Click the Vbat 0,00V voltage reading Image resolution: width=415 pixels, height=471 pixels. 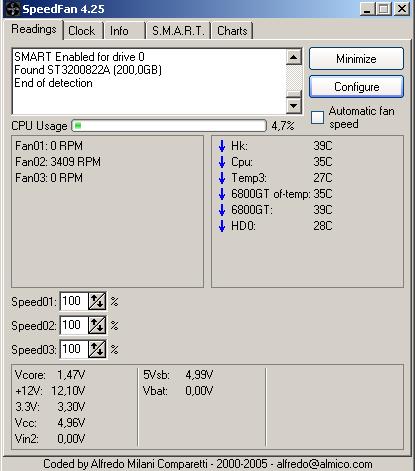click(178, 391)
